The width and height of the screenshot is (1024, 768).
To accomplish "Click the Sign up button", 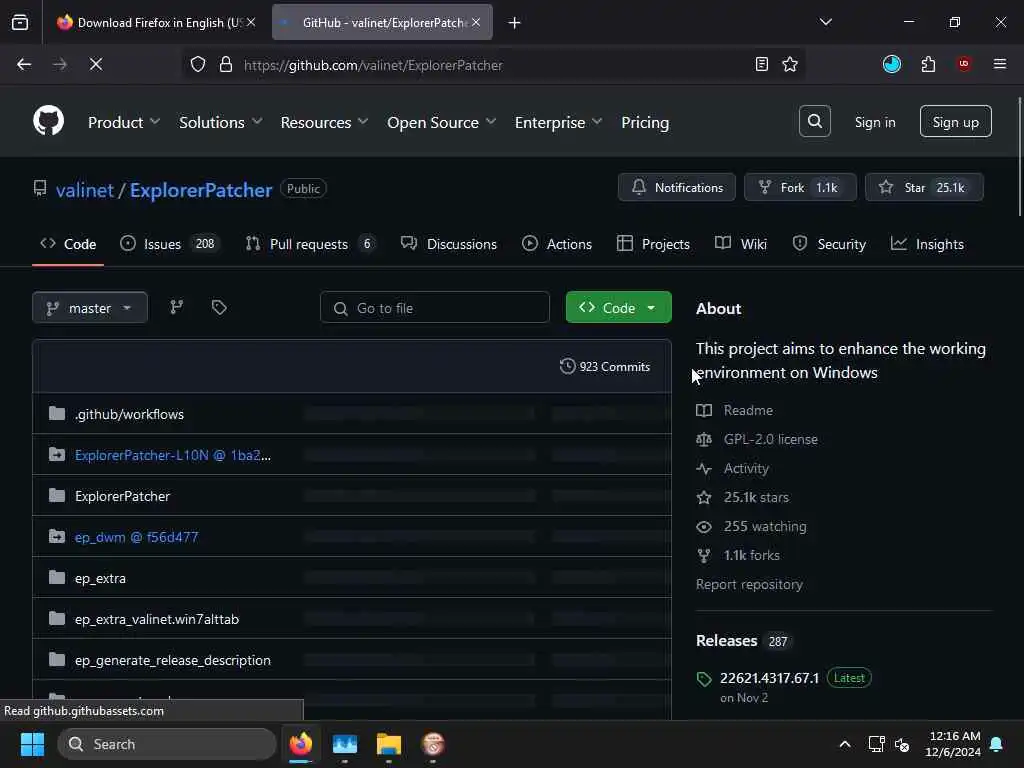I will [x=955, y=121].
